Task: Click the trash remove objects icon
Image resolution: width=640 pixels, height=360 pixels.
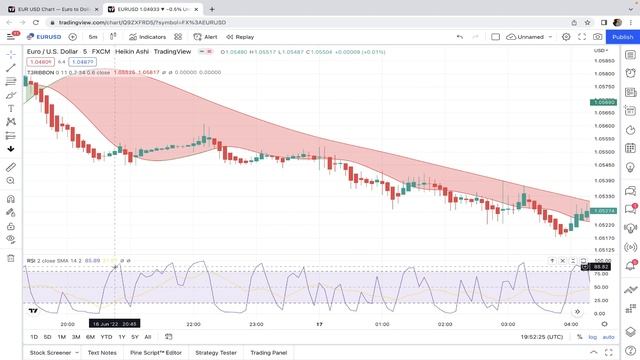Action: click(x=11, y=258)
